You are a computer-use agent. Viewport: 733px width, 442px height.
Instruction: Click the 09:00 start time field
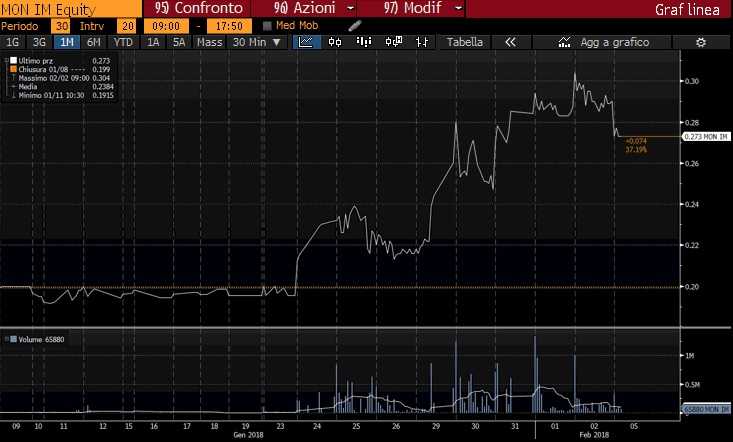(166, 25)
